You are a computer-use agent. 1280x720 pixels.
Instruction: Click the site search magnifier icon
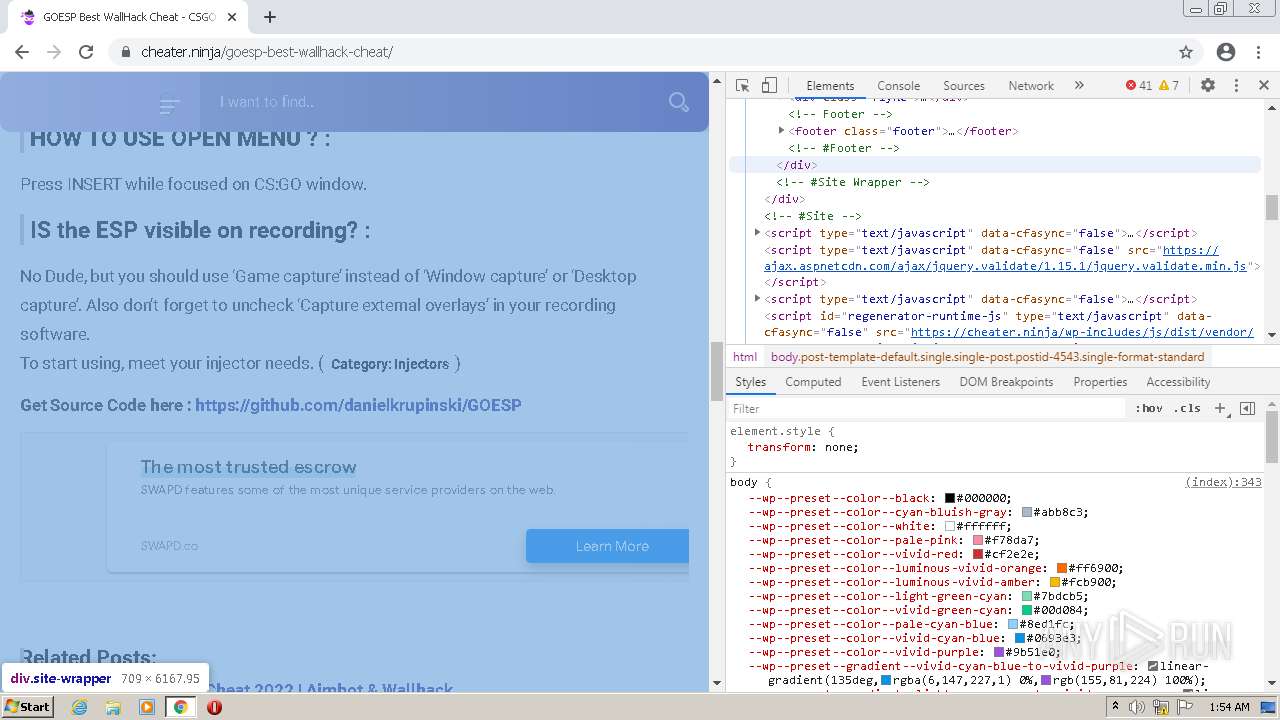(679, 102)
